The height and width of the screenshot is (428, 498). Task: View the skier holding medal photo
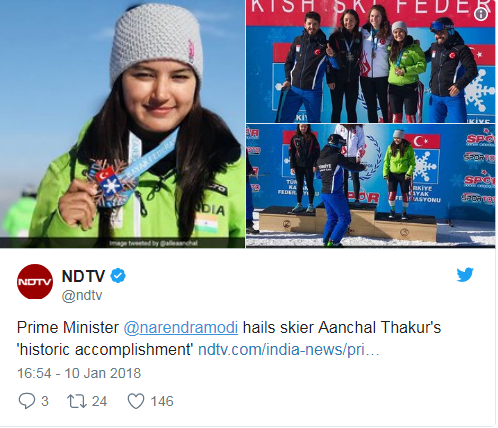click(x=122, y=124)
